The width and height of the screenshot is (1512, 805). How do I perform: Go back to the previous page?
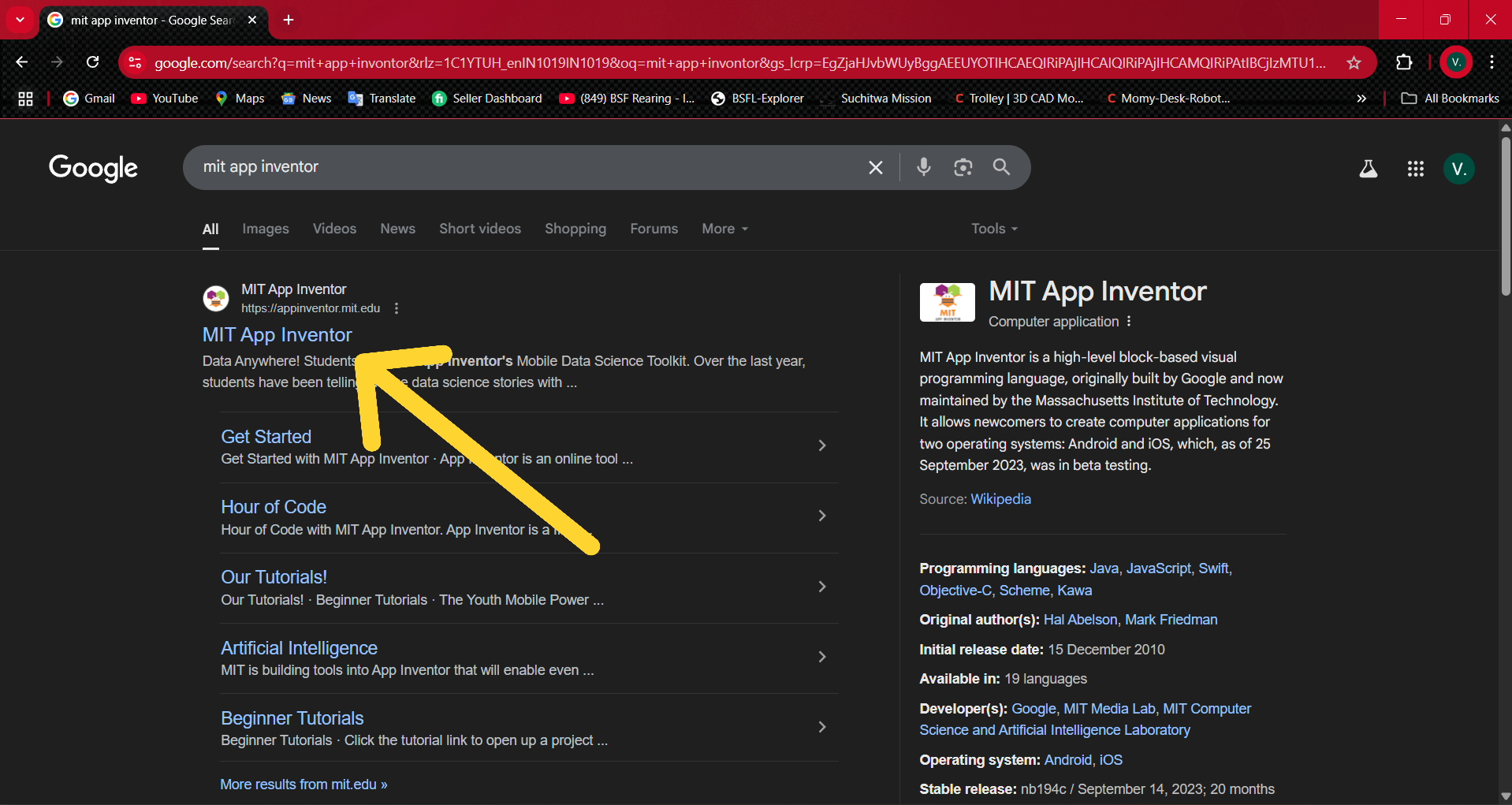(22, 62)
